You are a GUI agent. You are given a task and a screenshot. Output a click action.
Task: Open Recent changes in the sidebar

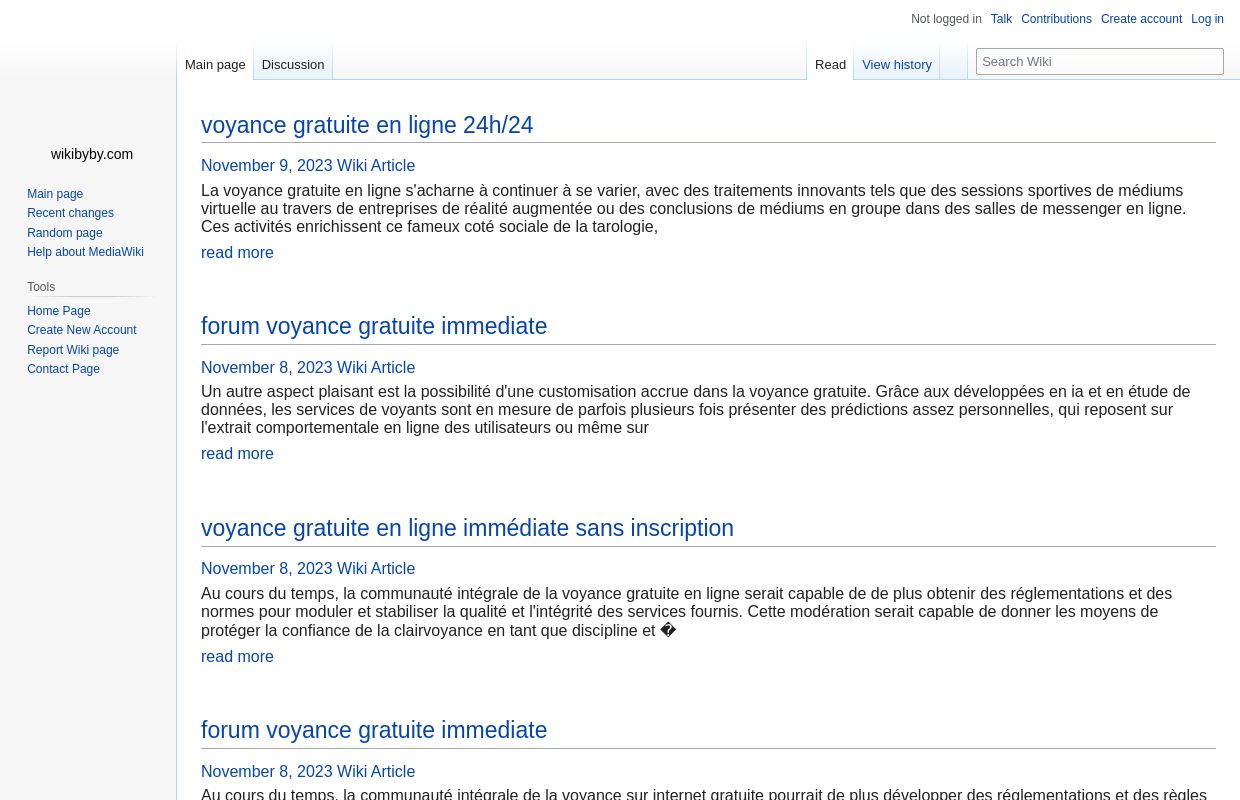click(x=70, y=213)
